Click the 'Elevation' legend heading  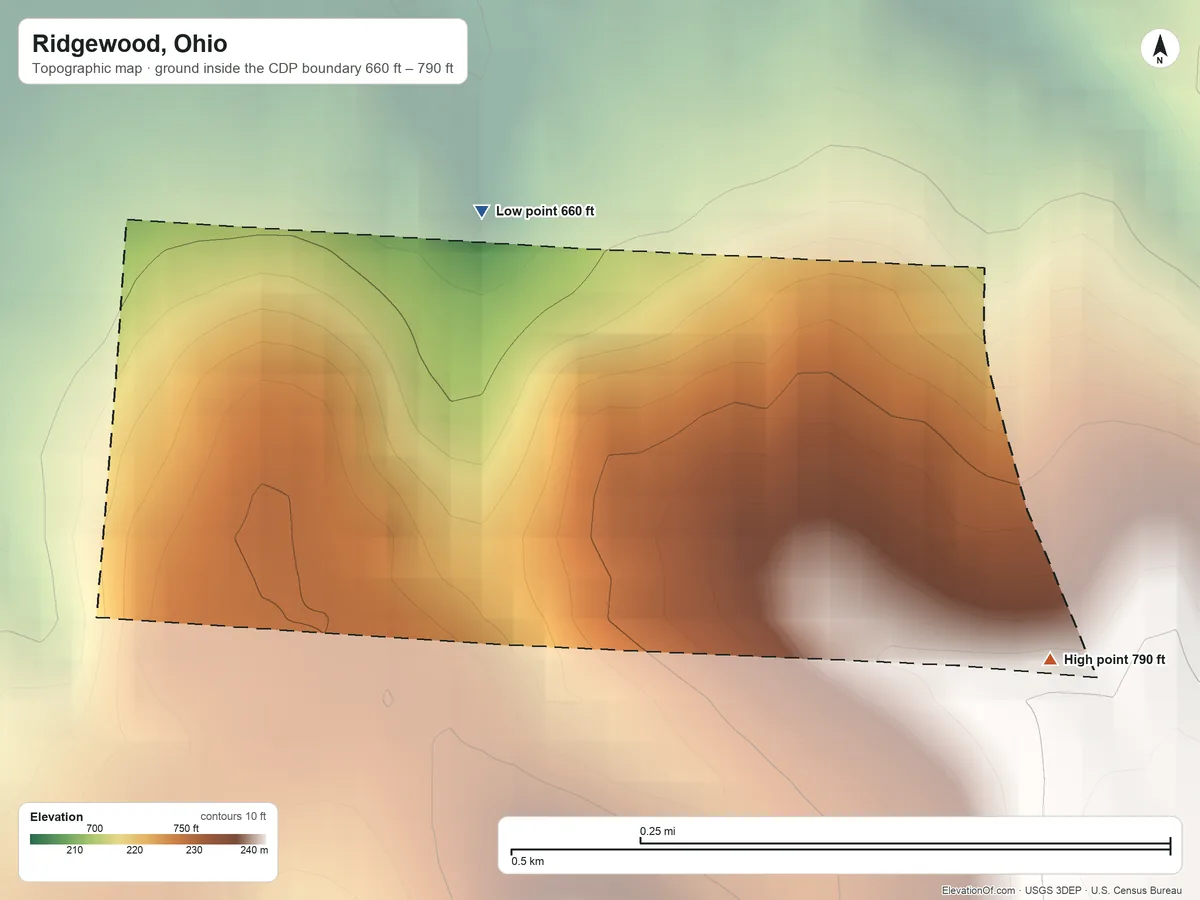[57, 817]
